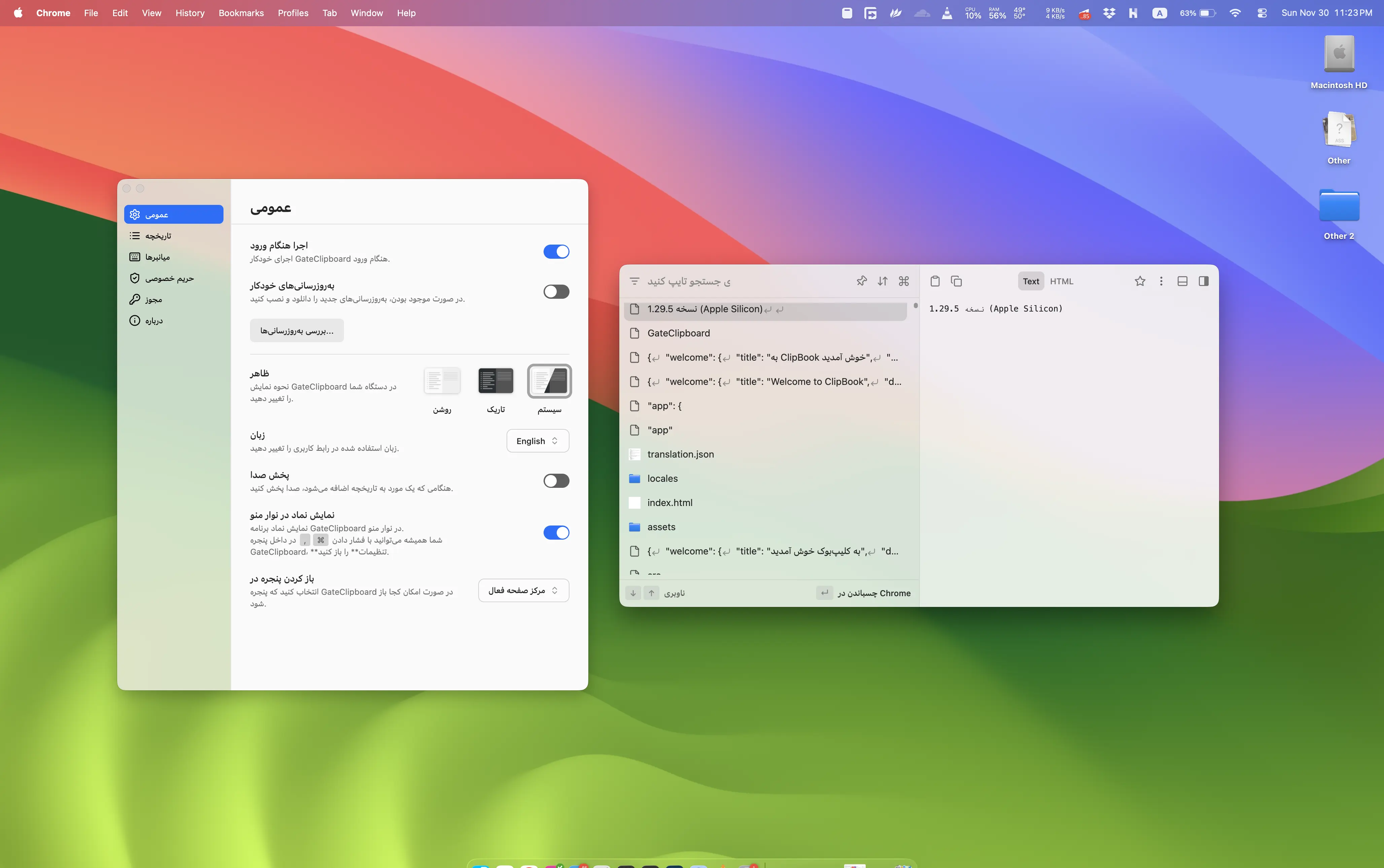Select the dark appearance thumbnail
This screenshot has height=868, width=1384.
click(495, 381)
